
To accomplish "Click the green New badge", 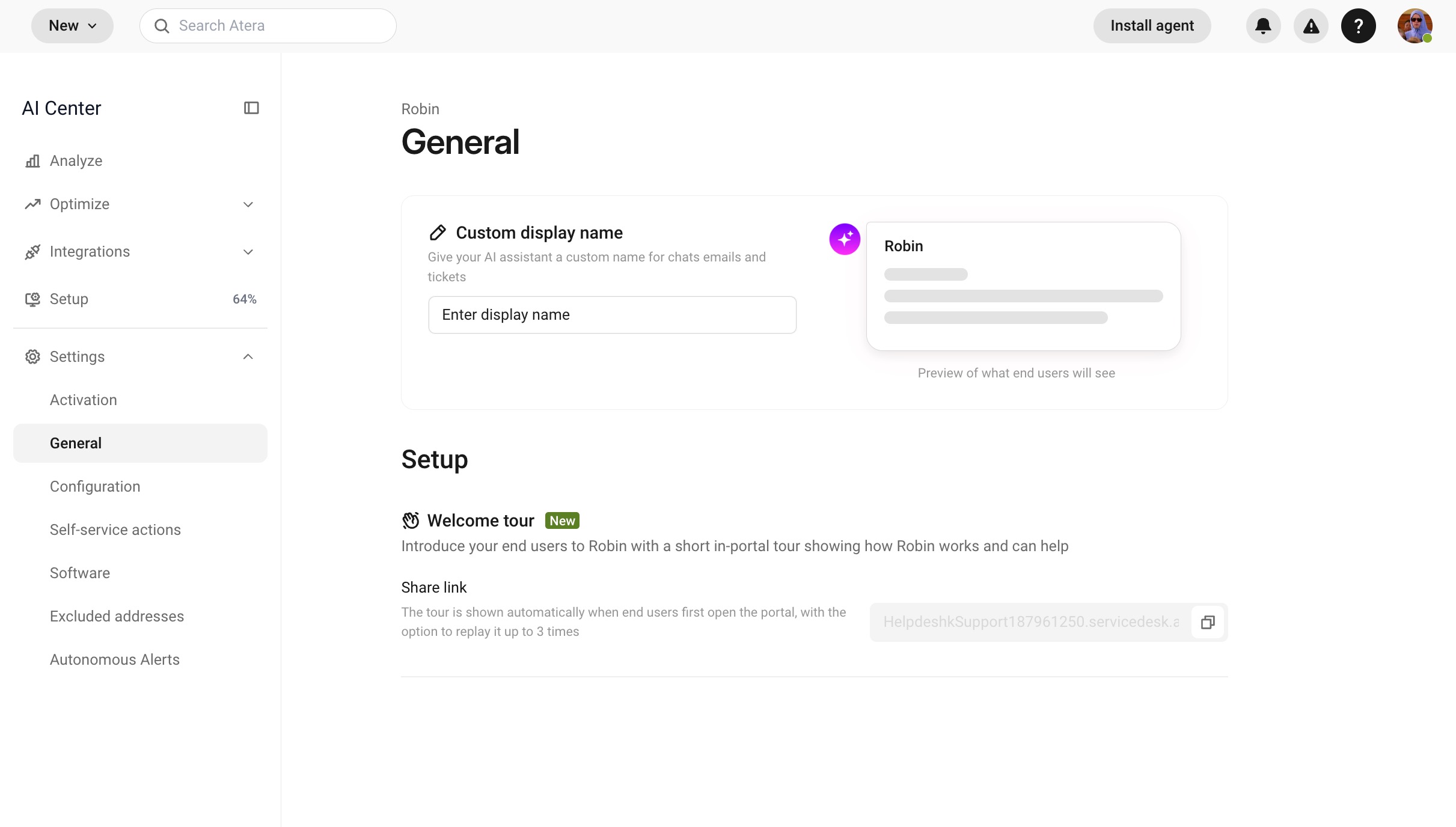I will click(x=562, y=521).
